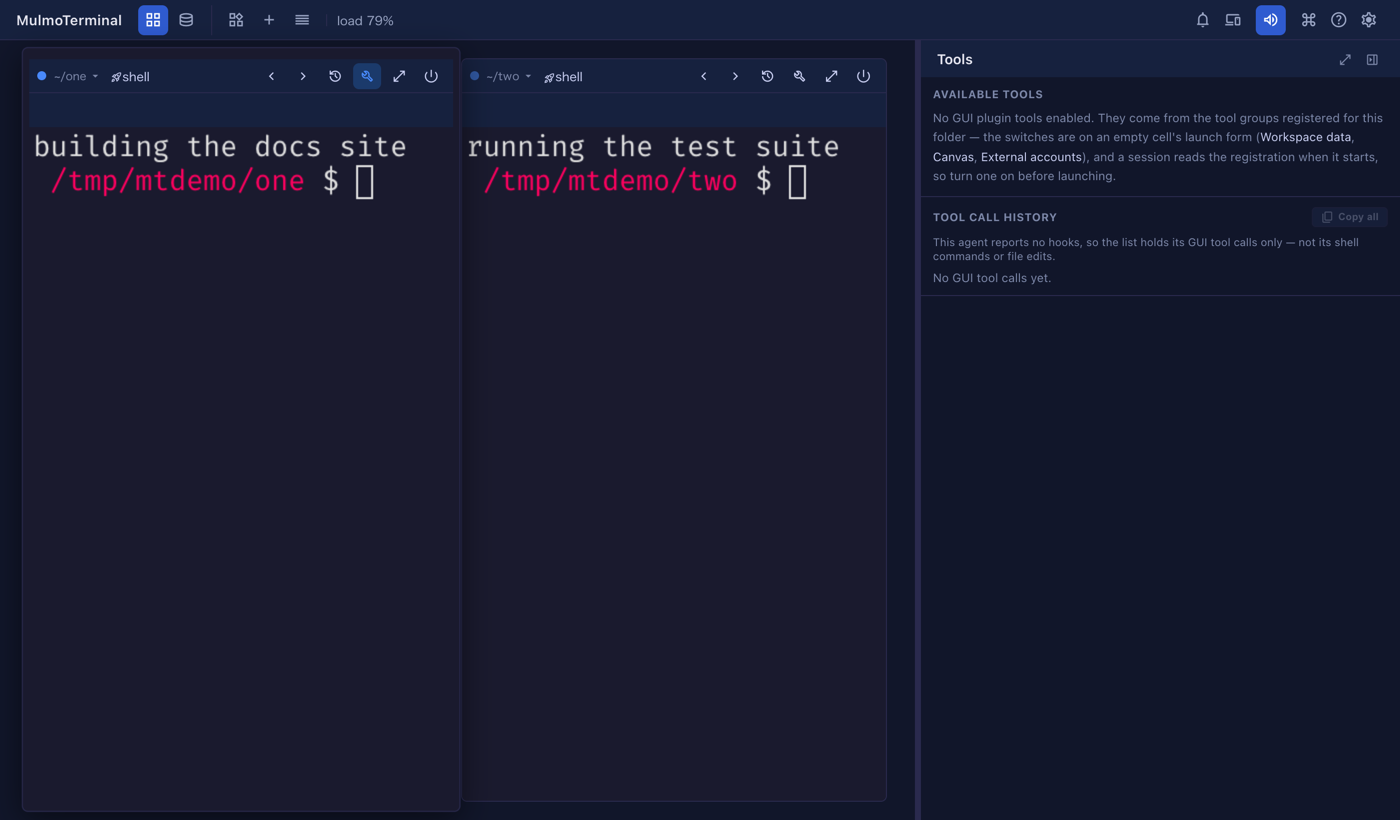Click the Copy all button
Screen dimensions: 1400x820
1350,217
